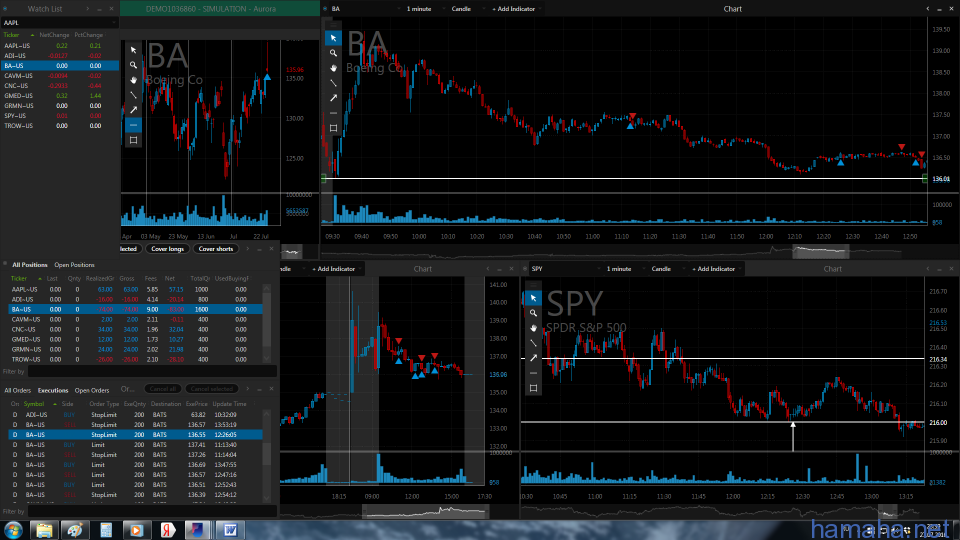Select pointer tool in BA 1-minute chart toolbar
This screenshot has width=960, height=540.
(333, 38)
